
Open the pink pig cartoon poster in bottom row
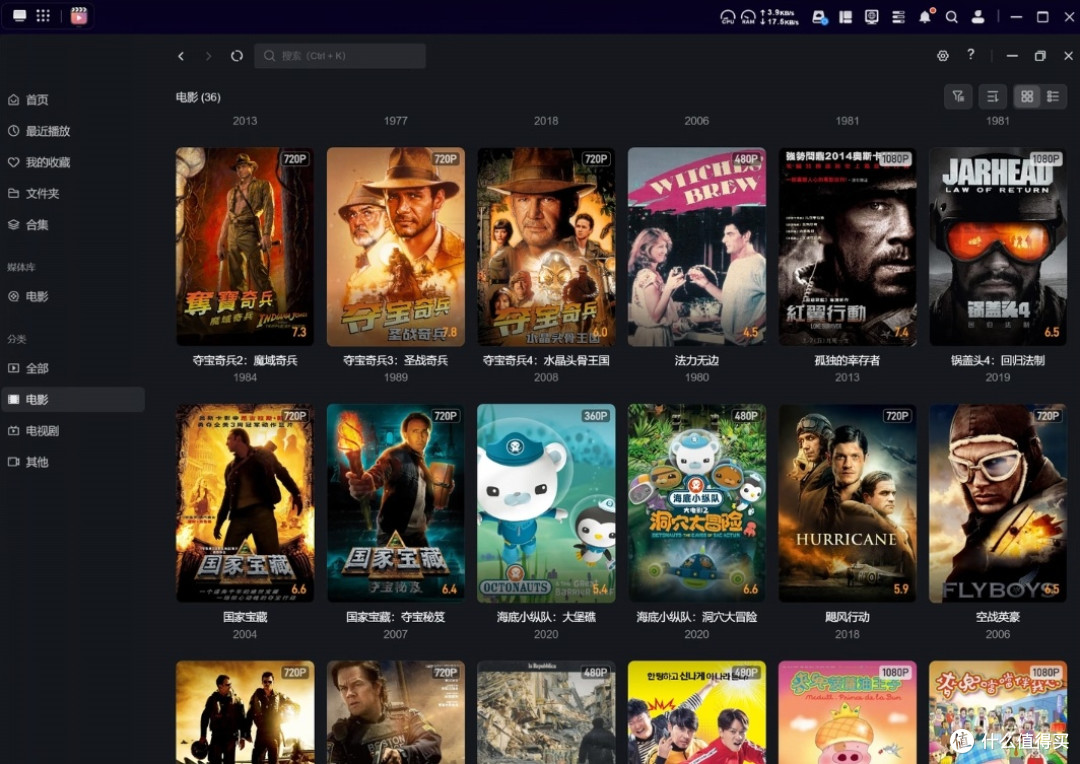[x=847, y=712]
